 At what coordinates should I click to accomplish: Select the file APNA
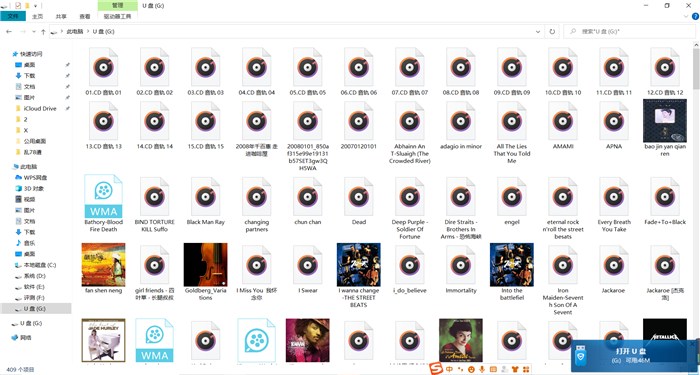click(614, 125)
